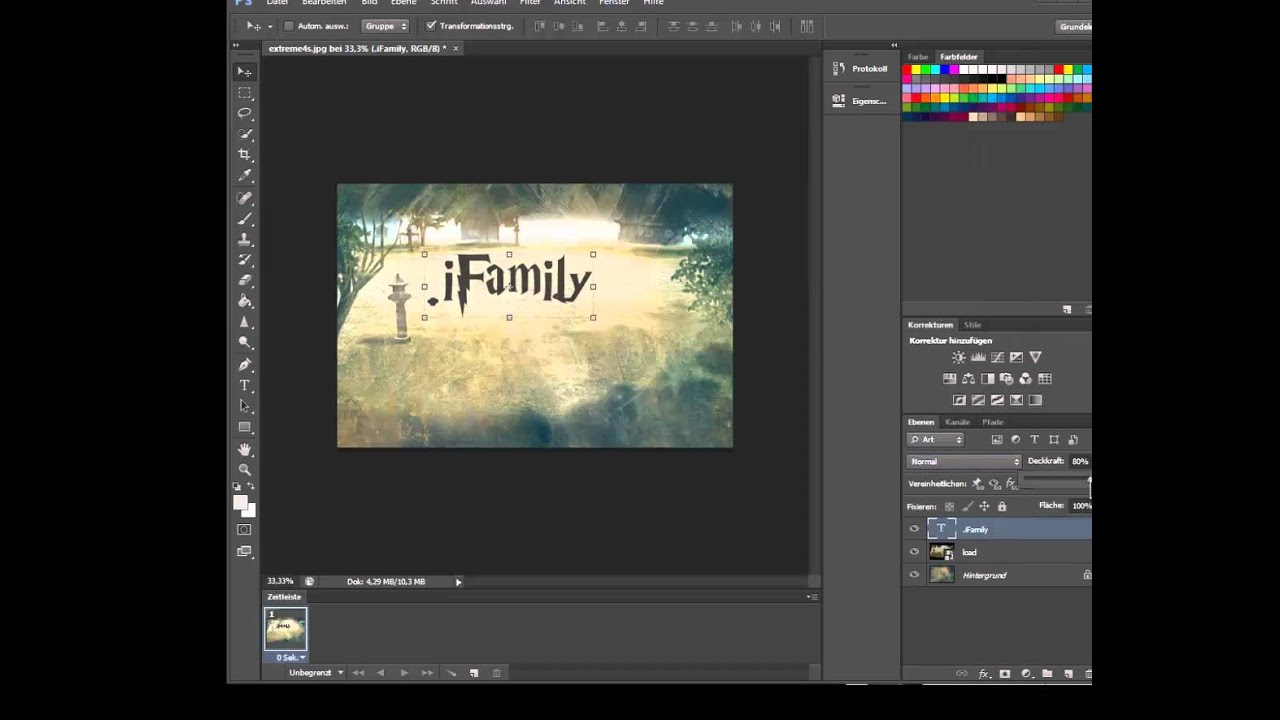Select the Quick Selection tool
The height and width of the screenshot is (720, 1280).
[x=245, y=134]
